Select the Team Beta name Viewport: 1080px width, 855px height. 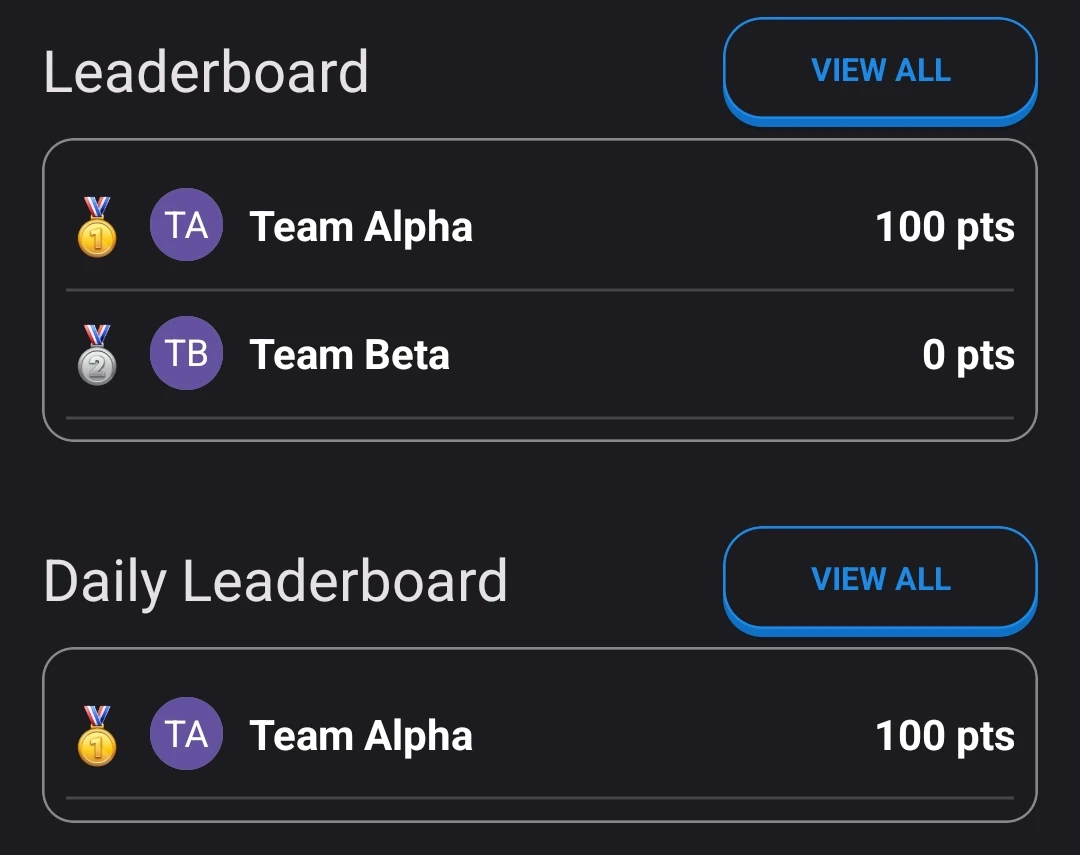pyautogui.click(x=349, y=355)
